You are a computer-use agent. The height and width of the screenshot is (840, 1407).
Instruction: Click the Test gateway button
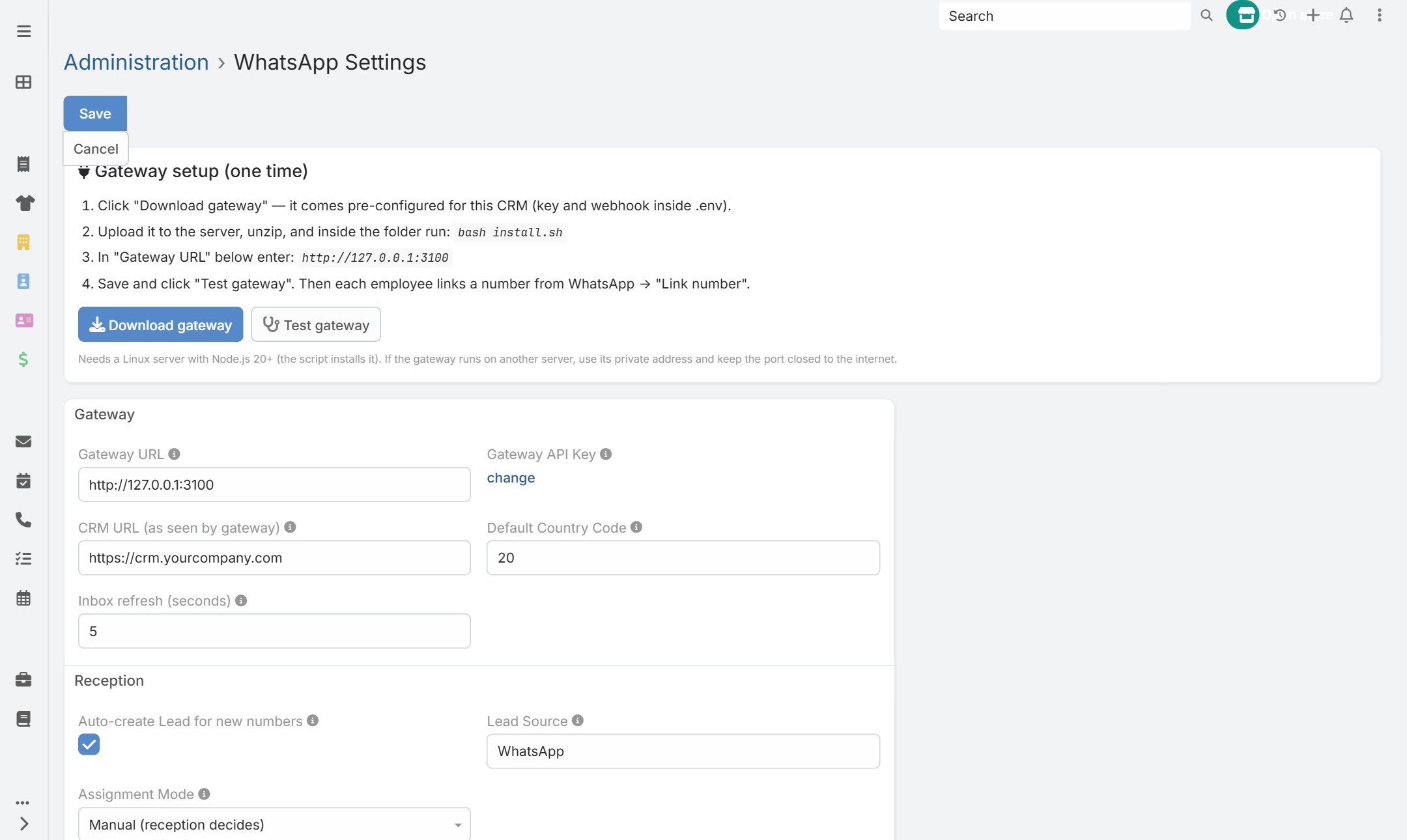[x=316, y=324]
